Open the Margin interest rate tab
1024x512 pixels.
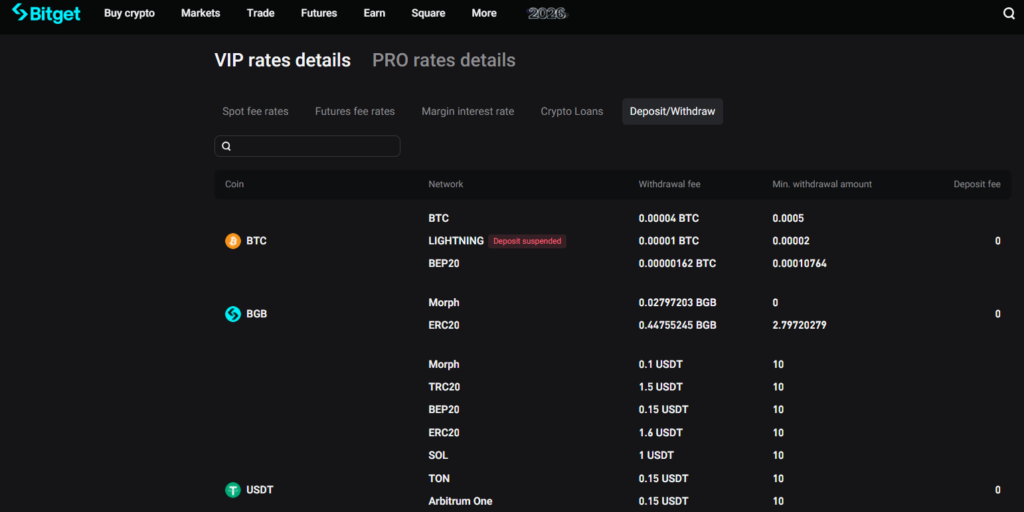click(x=467, y=111)
